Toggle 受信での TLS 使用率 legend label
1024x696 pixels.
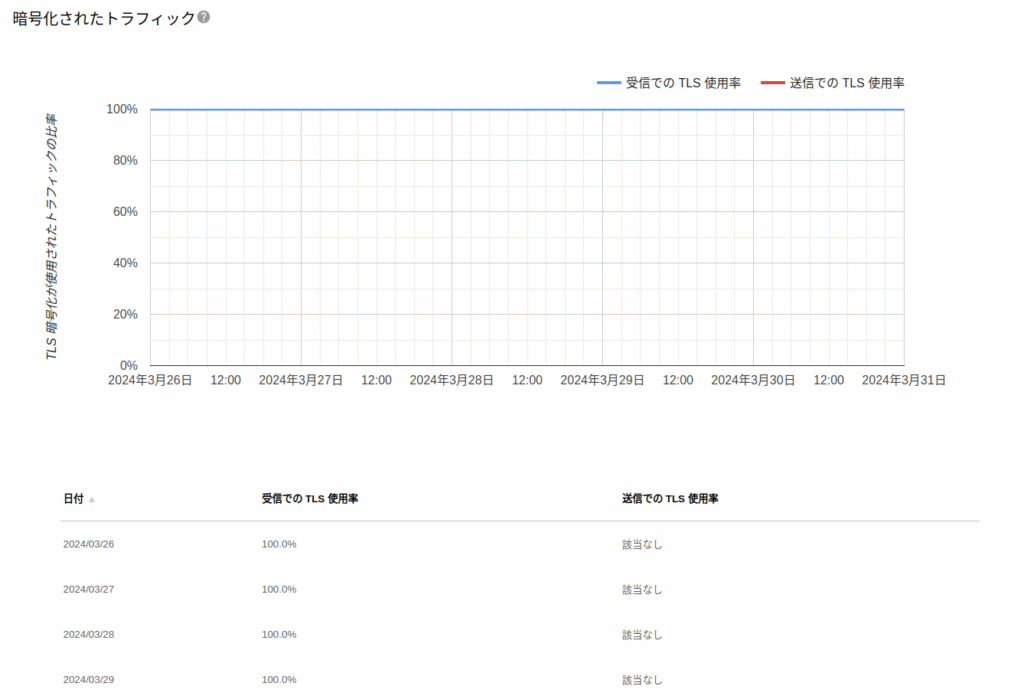(683, 83)
